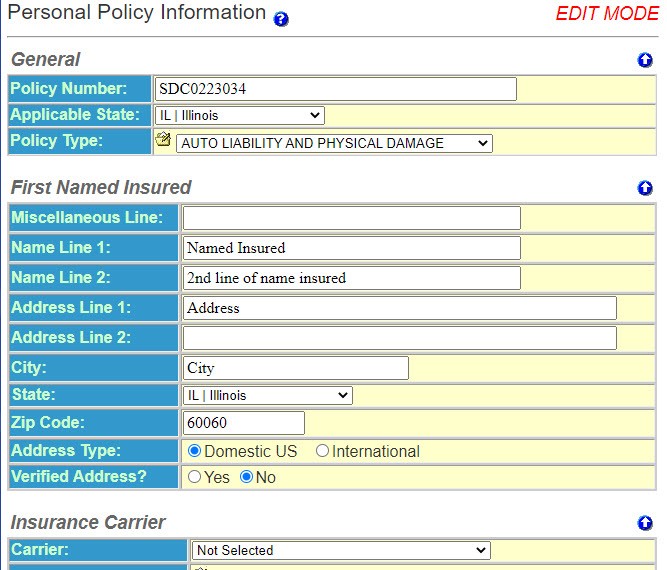Click the Zip Code field
The width and height of the screenshot is (667, 570).
[x=243, y=423]
